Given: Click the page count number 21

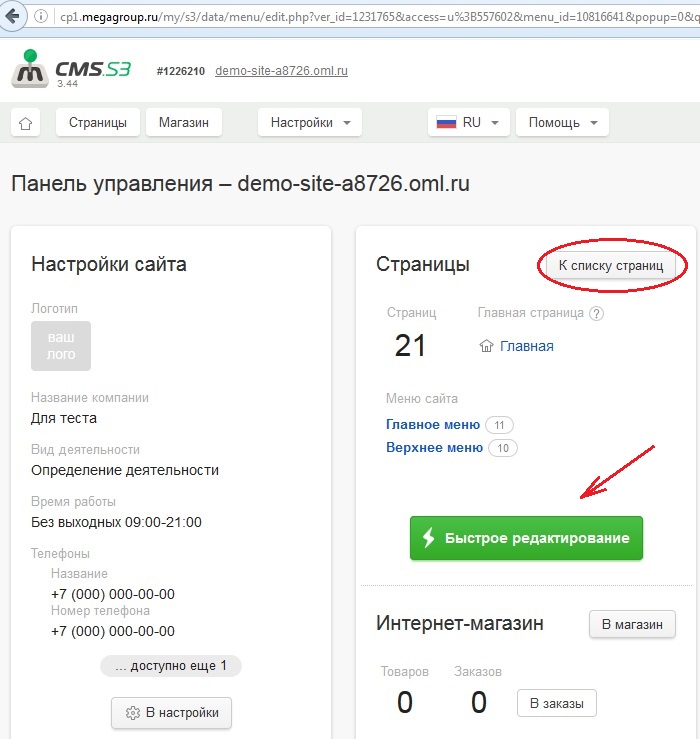Looking at the screenshot, I should click(410, 345).
